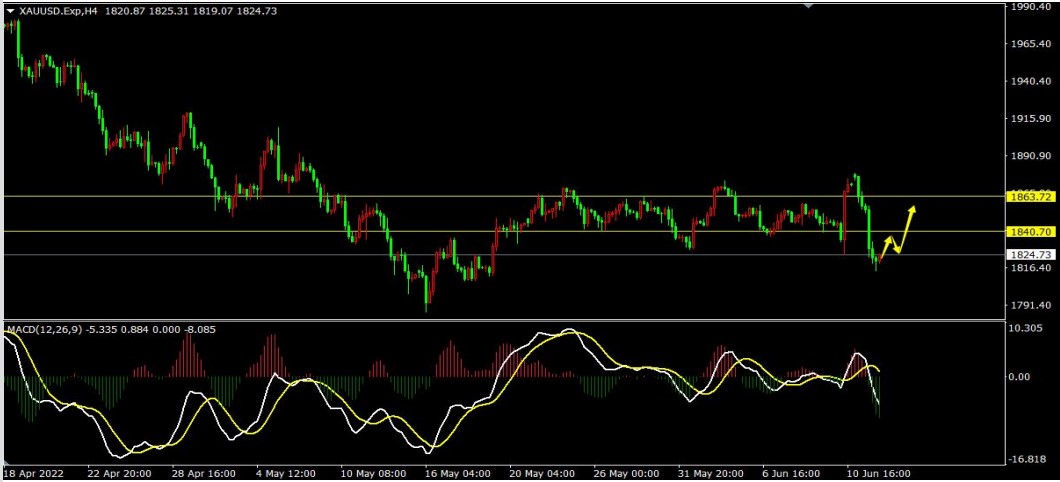Click the 18 Apr 2022 date label
The height and width of the screenshot is (482, 1060).
pos(34,474)
